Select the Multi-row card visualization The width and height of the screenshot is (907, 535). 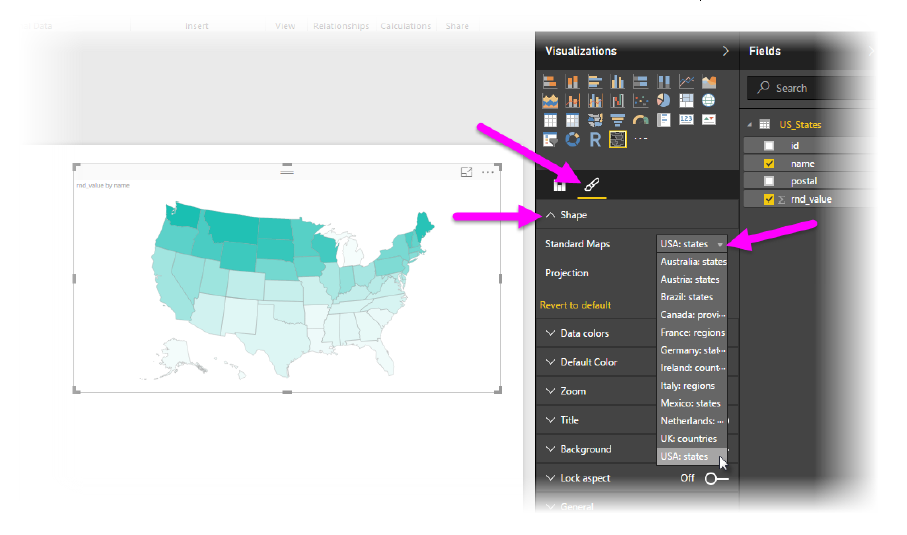tap(663, 120)
